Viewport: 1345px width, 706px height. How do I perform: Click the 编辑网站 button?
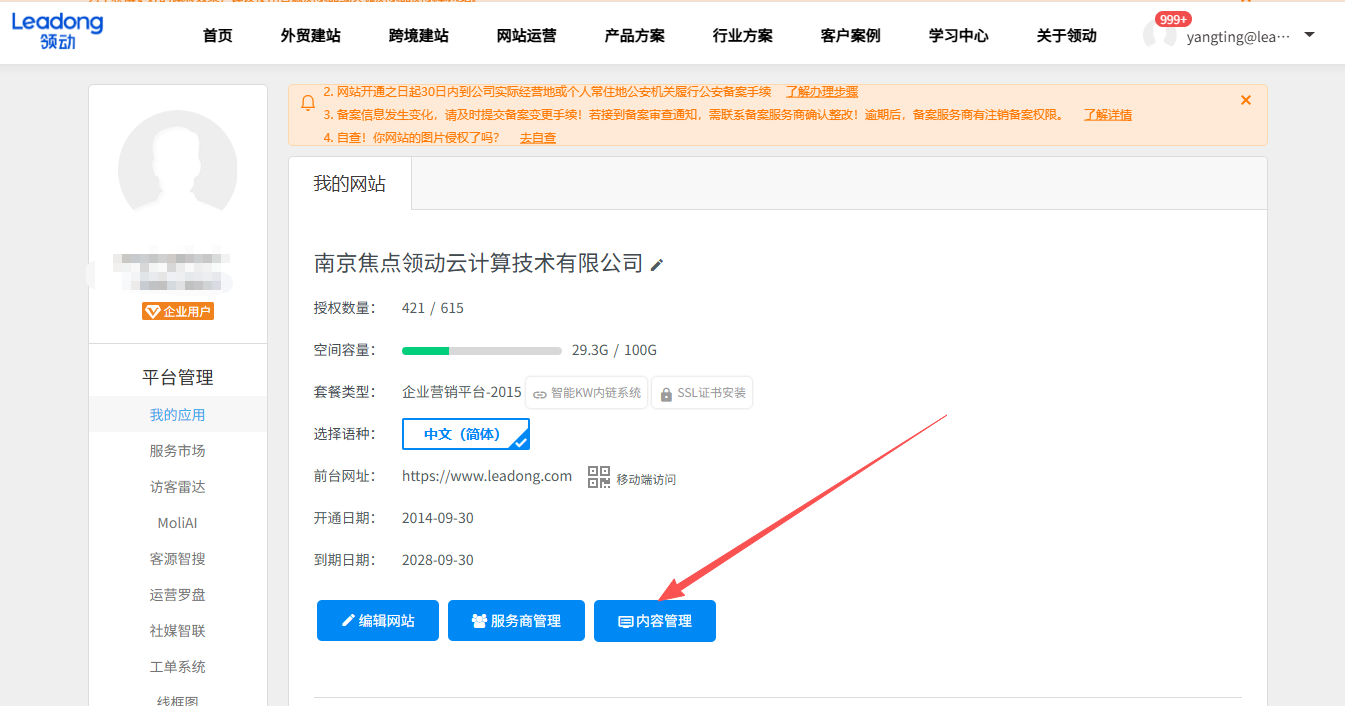pyautogui.click(x=377, y=620)
